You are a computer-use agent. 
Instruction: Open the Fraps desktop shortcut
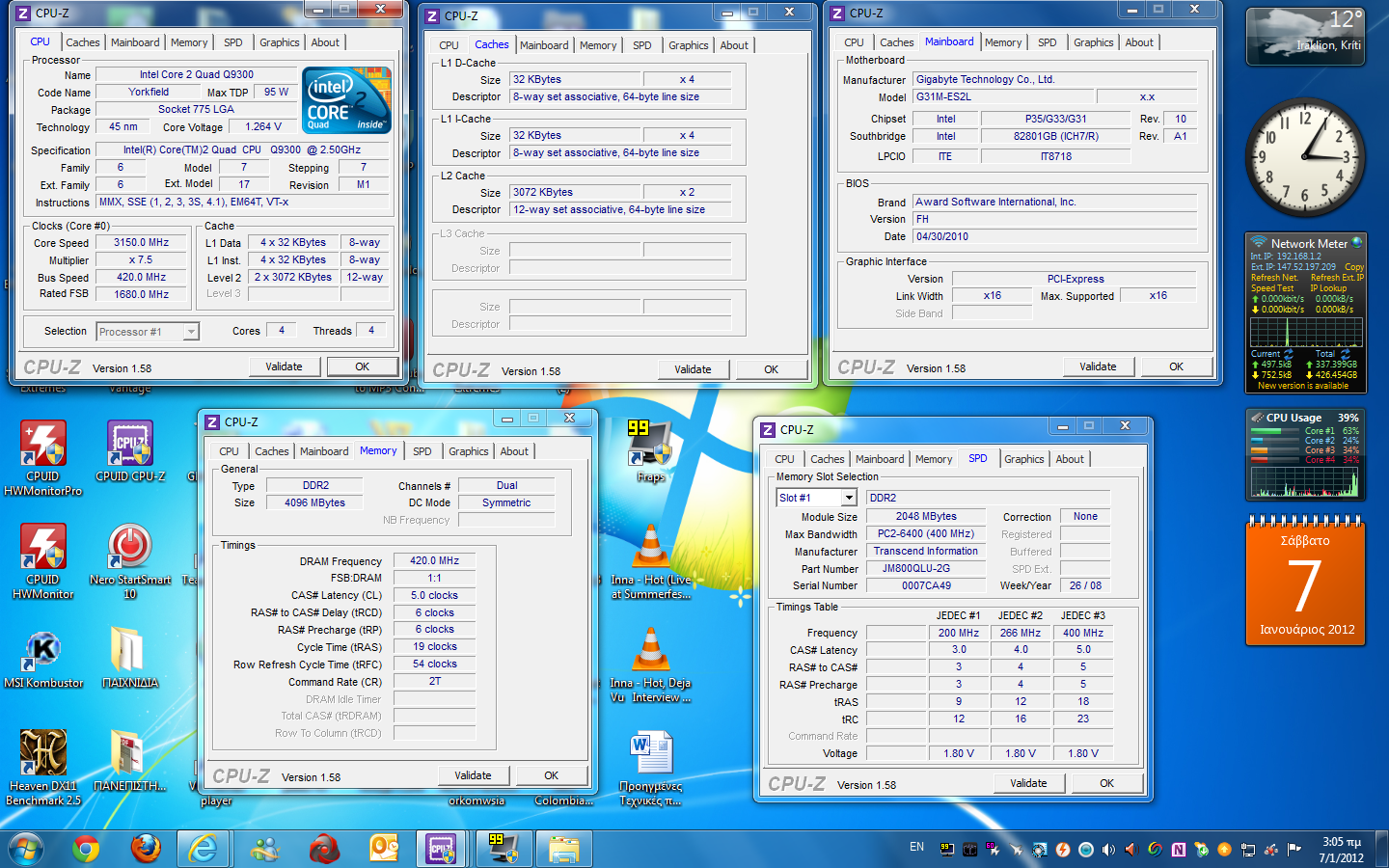(x=651, y=451)
